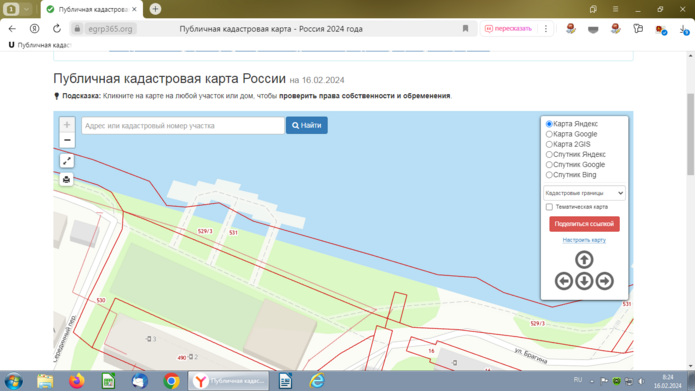
Task: Click parcel label 490 on map
Action: click(x=182, y=358)
